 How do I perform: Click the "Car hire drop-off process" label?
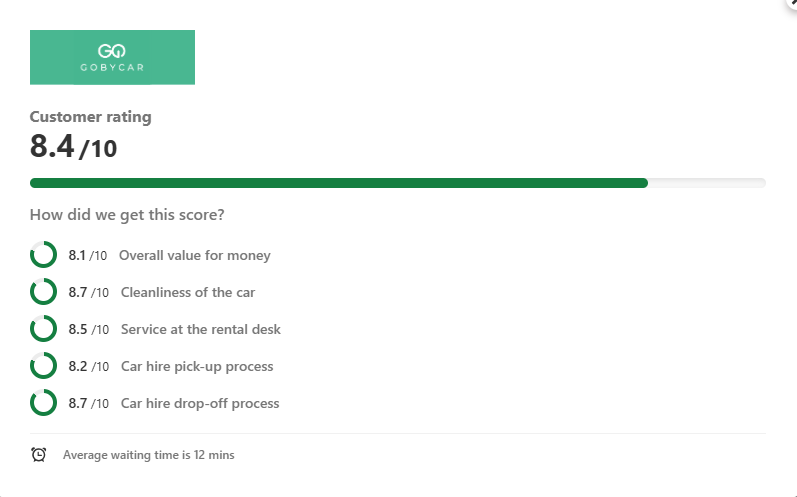click(200, 403)
